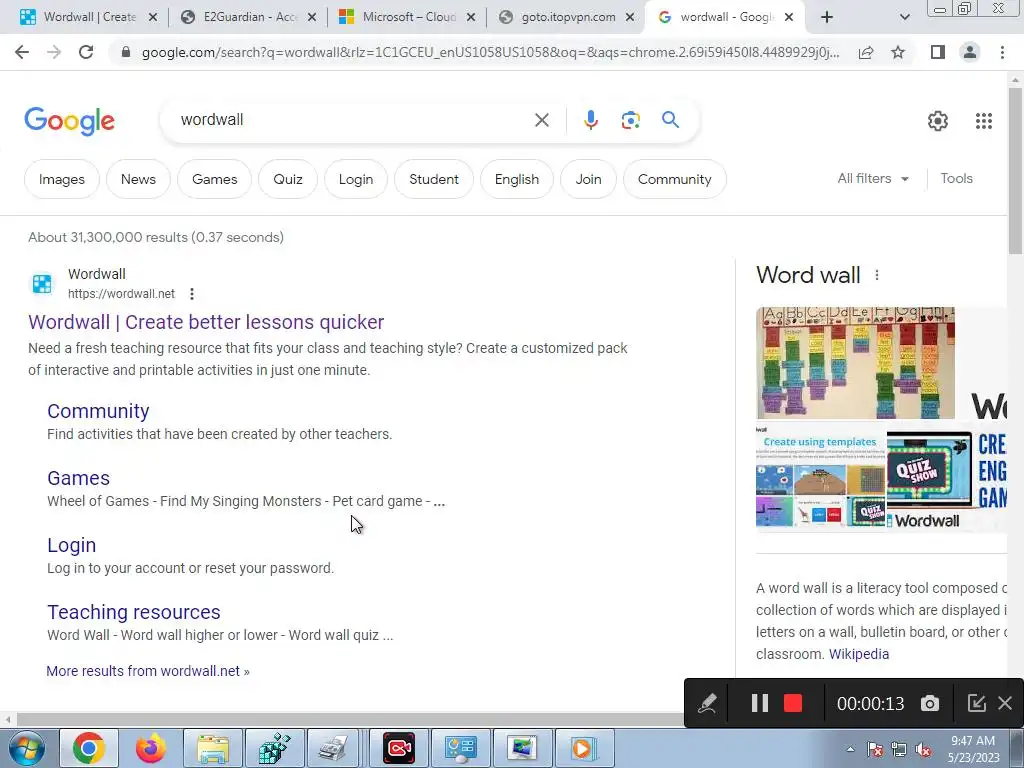Open the 'Create using templates' thumbnail
Image resolution: width=1024 pixels, height=768 pixels.
pyautogui.click(x=821, y=478)
